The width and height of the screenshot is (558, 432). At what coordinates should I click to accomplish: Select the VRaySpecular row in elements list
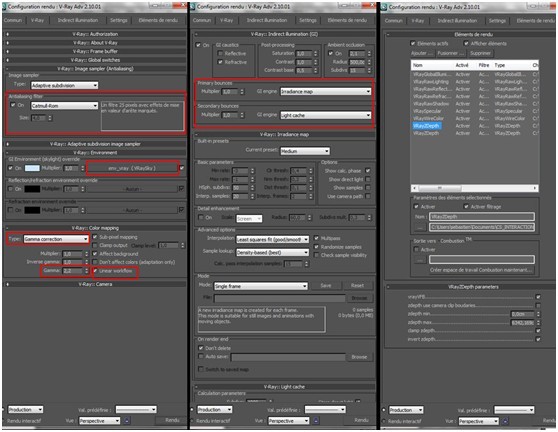(x=475, y=111)
